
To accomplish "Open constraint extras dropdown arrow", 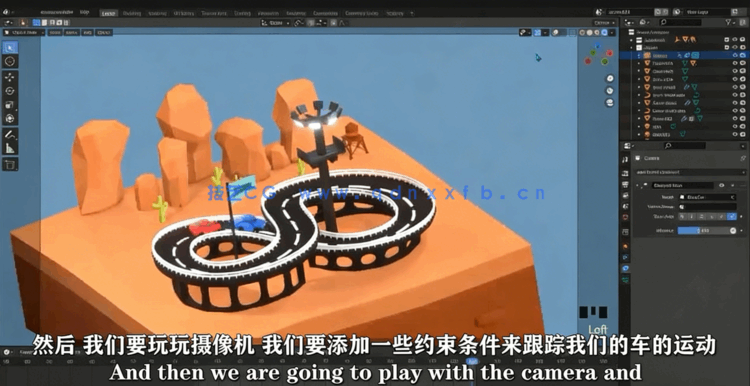I will click(733, 185).
